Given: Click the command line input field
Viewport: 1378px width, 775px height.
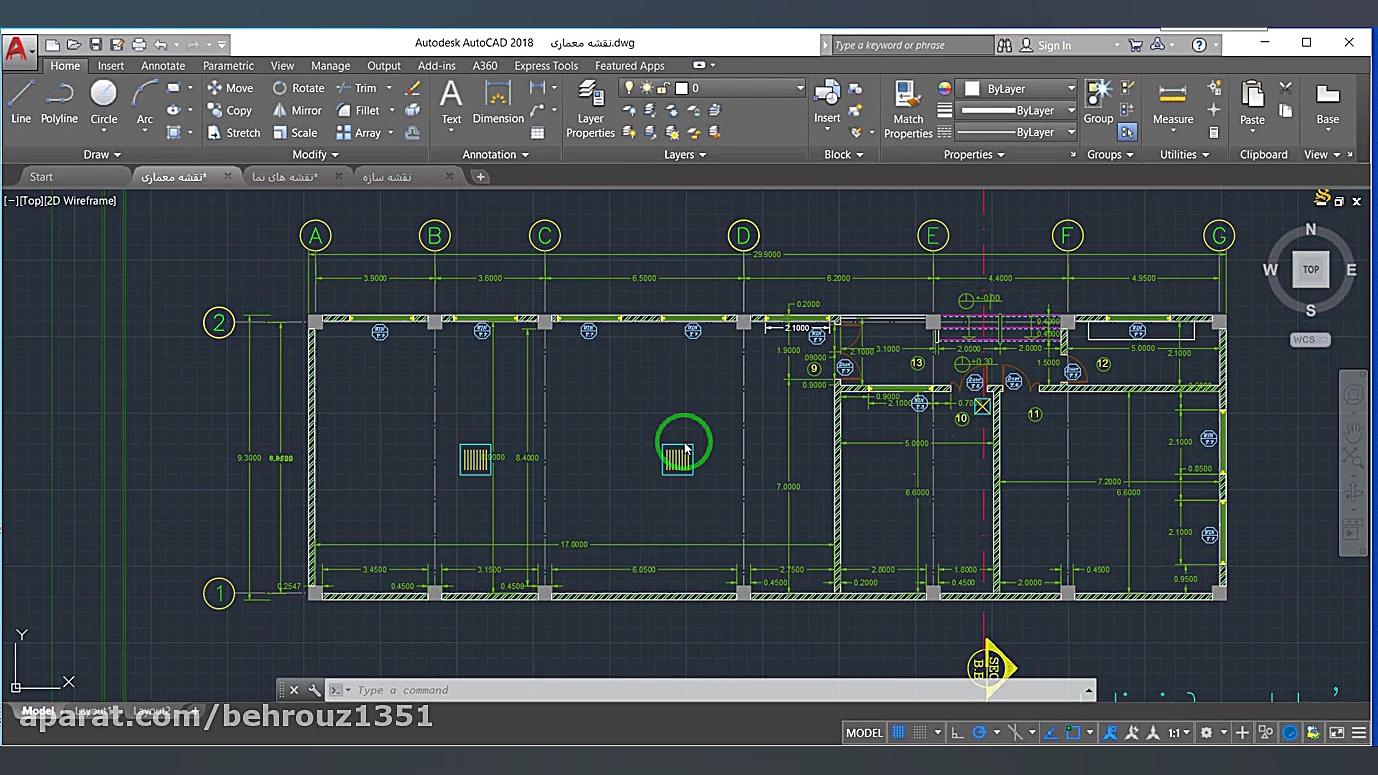Looking at the screenshot, I should 700,690.
